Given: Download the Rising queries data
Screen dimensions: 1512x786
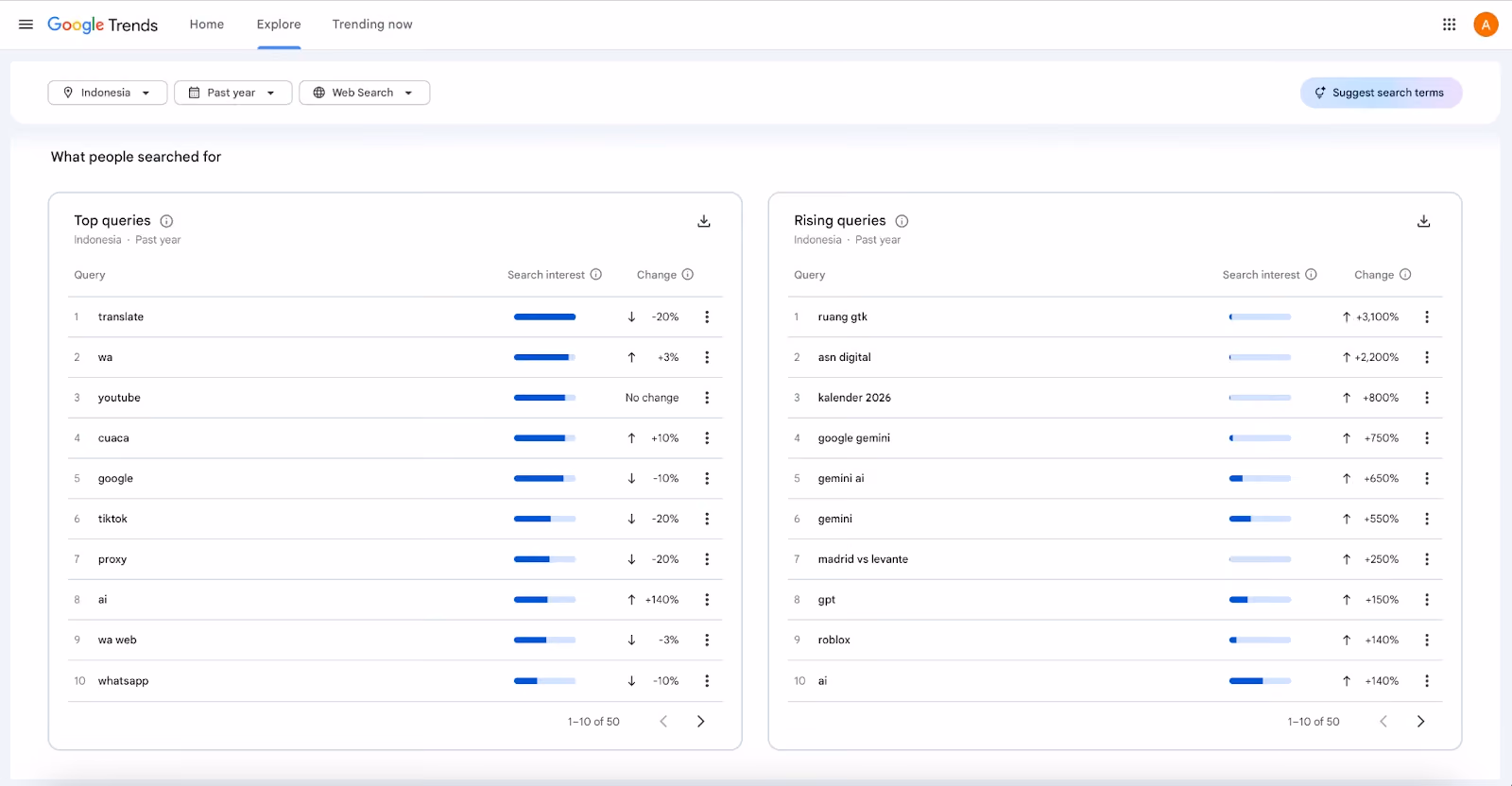Looking at the screenshot, I should click(1424, 221).
